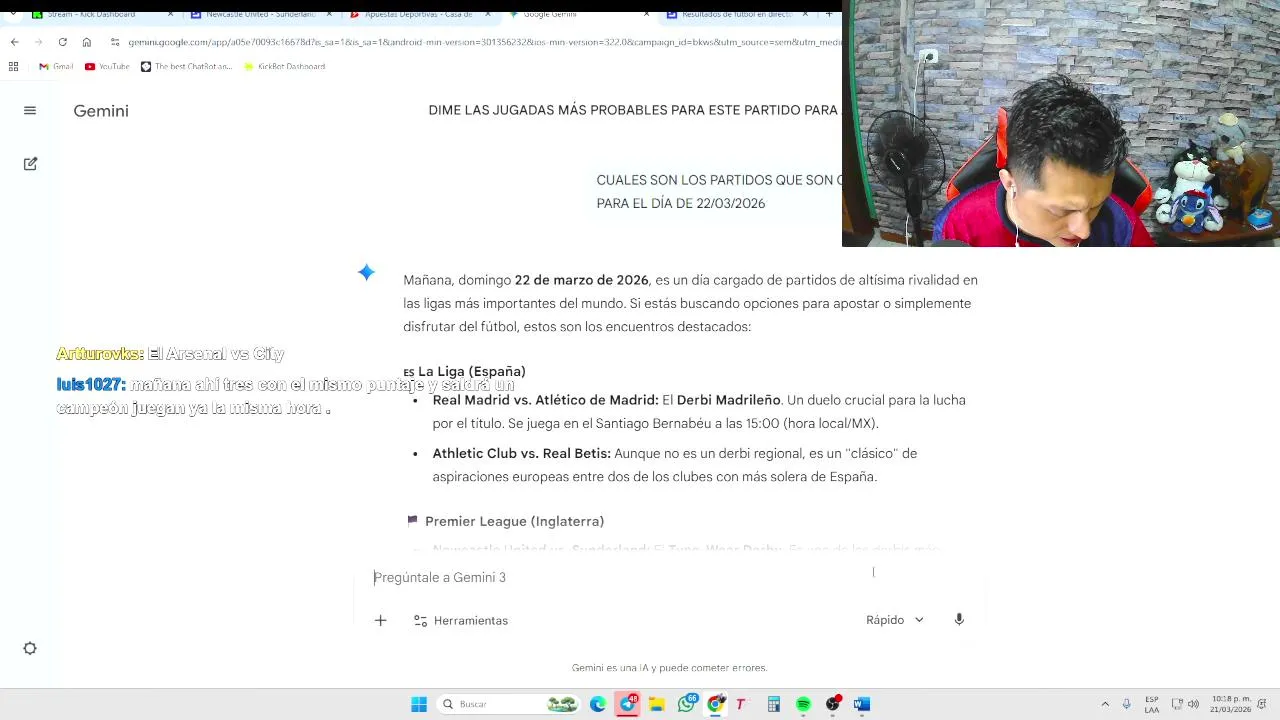
Task: Click the plus icon to add files
Action: click(x=380, y=620)
